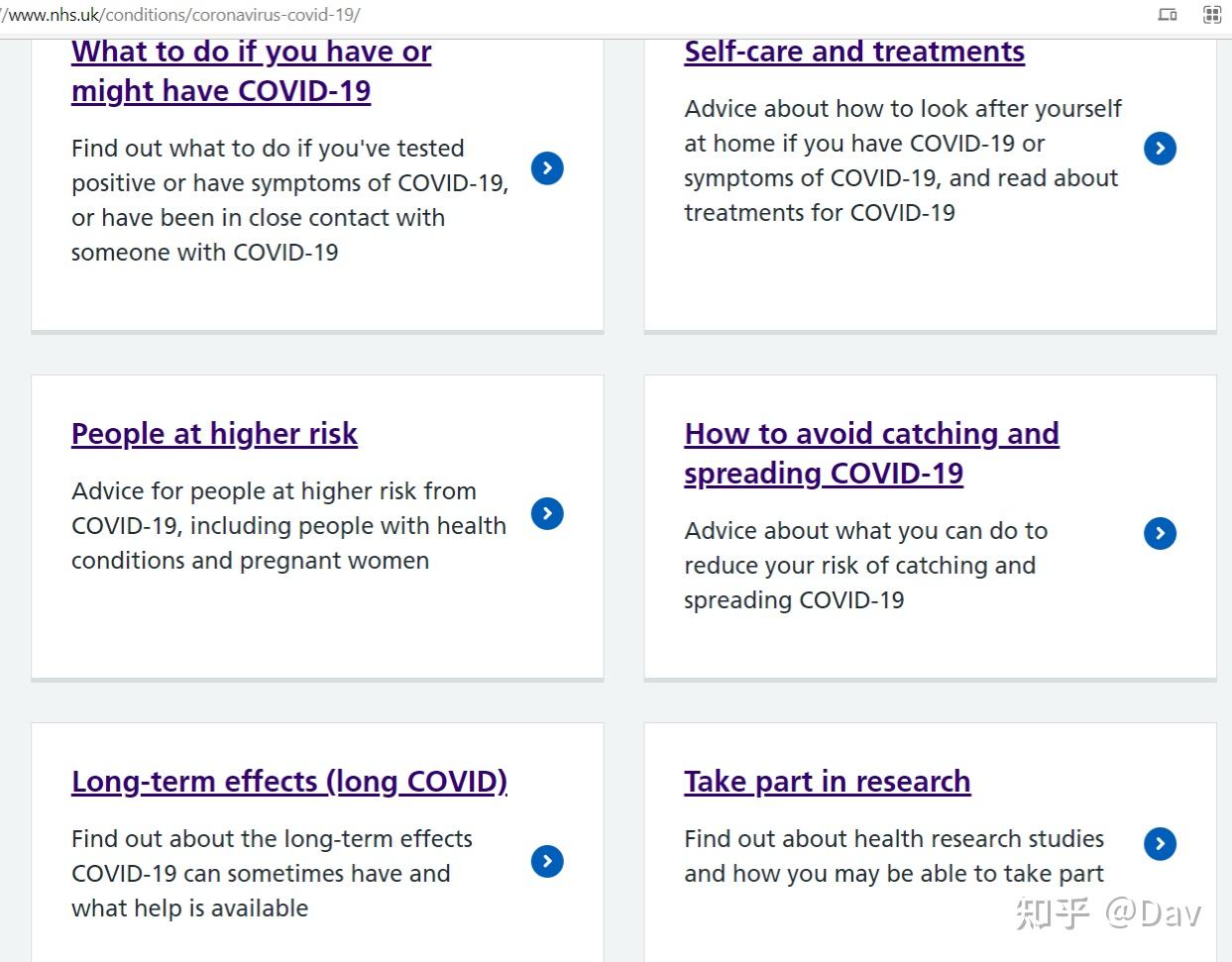Open 'What to do if you have or might have COVID-19' link
The image size is (1232, 962).
[x=251, y=71]
